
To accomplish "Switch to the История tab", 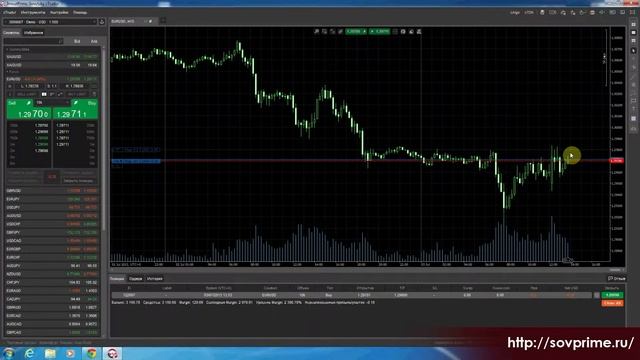I will pos(155,279).
